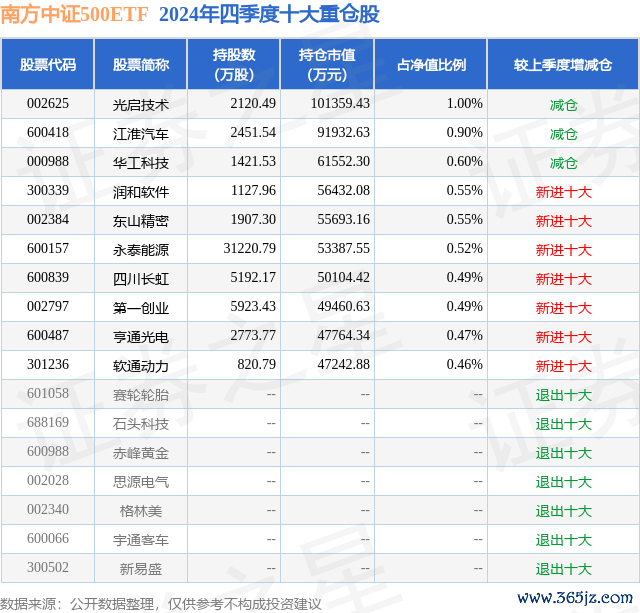Click the heading 2024年四季度十大重仓股

pyautogui.click(x=269, y=15)
